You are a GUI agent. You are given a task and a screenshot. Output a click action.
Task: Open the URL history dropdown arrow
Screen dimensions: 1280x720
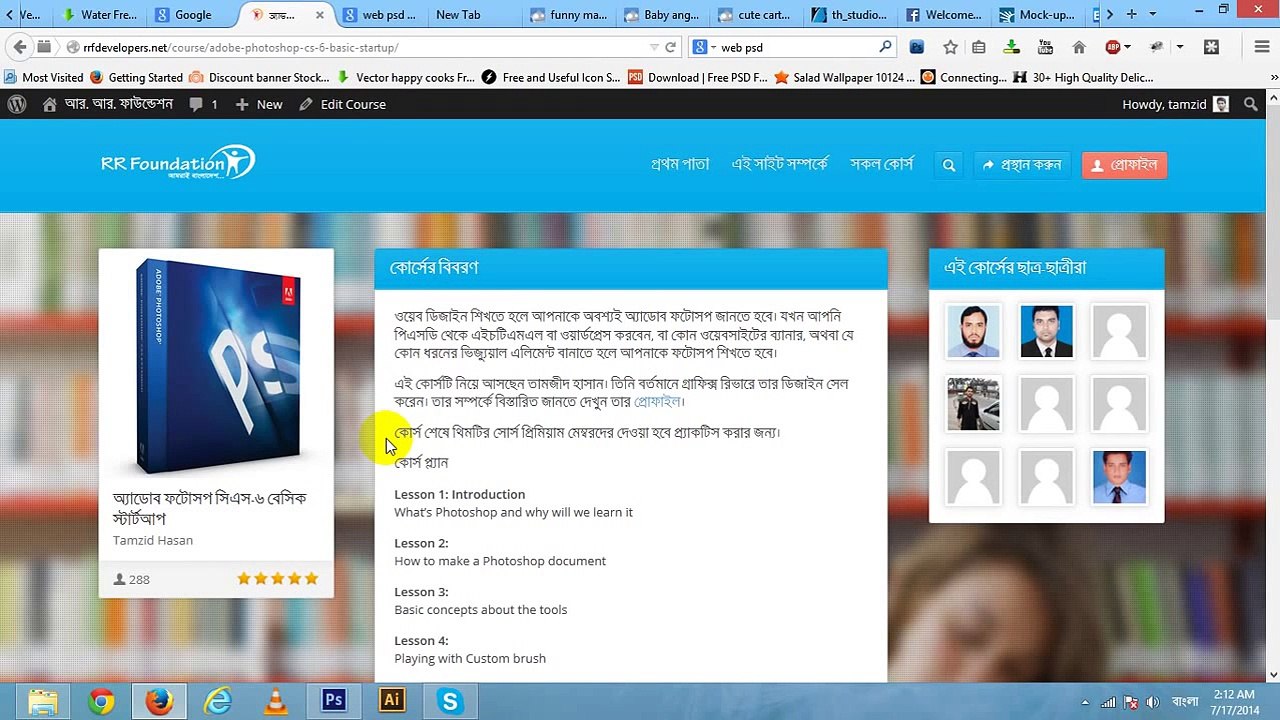pos(654,47)
